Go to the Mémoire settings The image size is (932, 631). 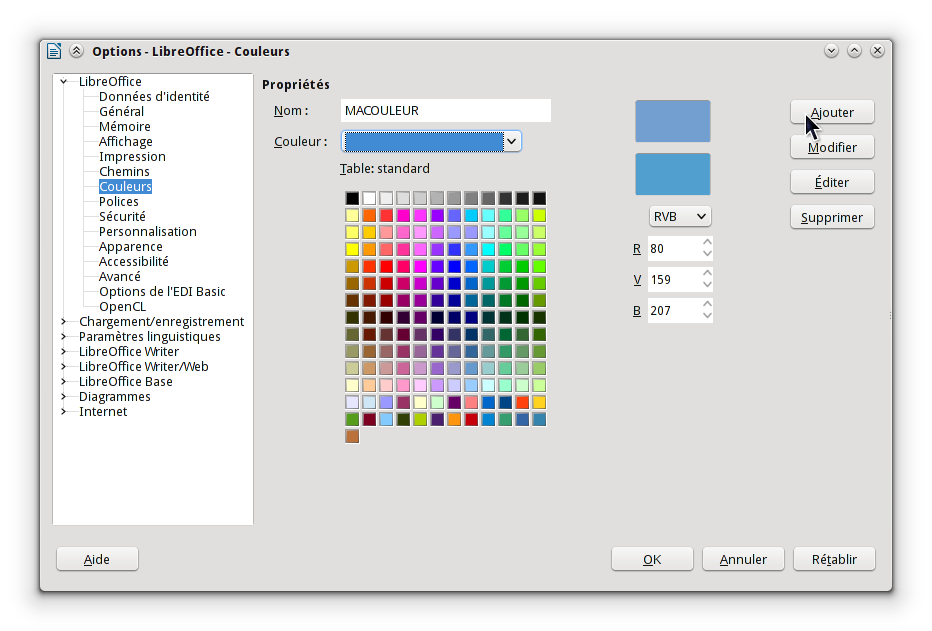tap(125, 127)
